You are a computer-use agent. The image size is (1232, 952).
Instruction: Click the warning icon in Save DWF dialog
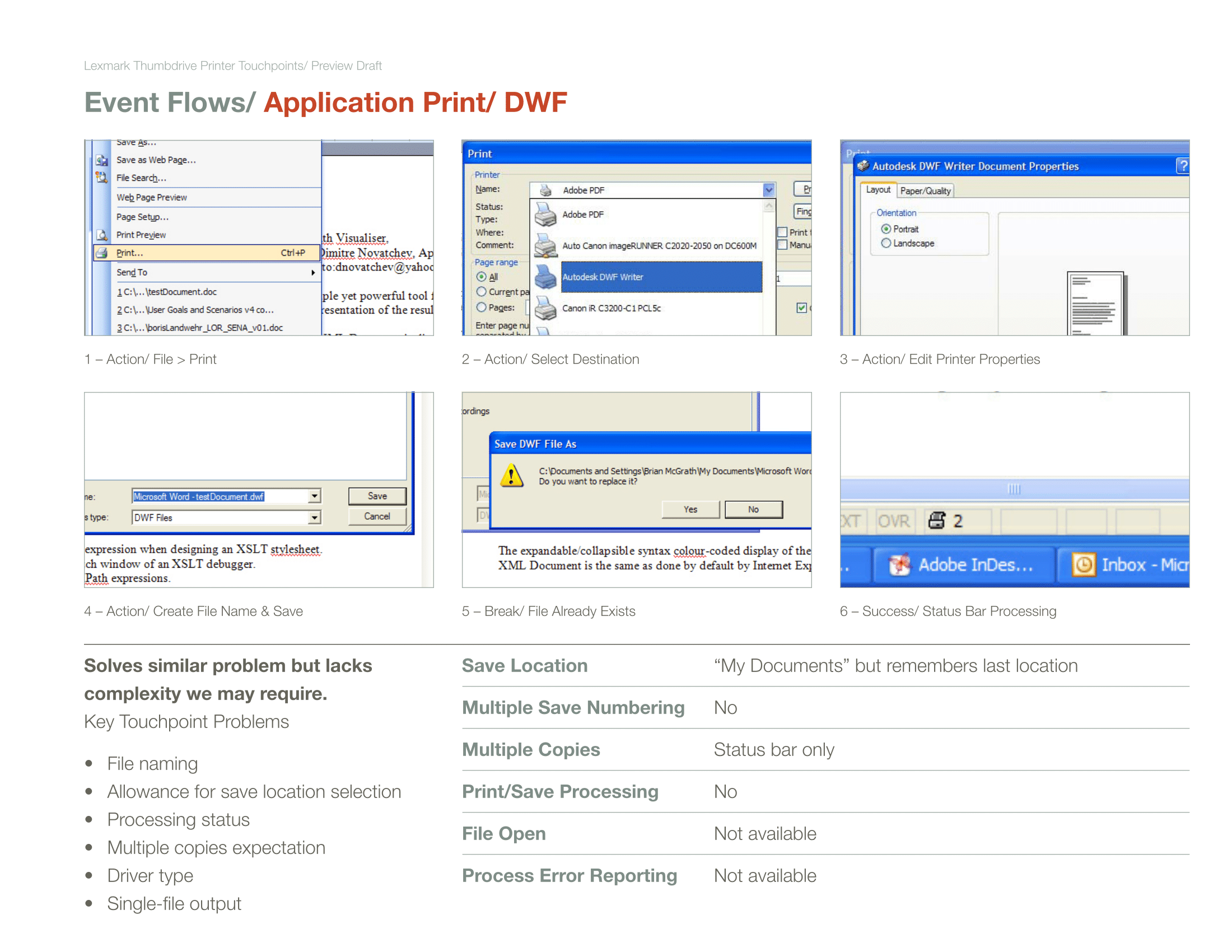click(x=512, y=475)
